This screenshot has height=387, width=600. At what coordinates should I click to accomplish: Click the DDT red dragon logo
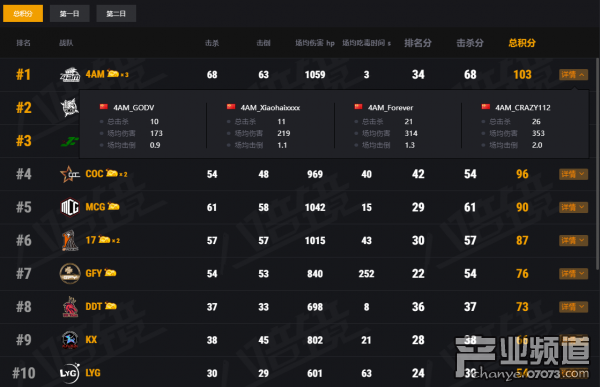(x=70, y=307)
